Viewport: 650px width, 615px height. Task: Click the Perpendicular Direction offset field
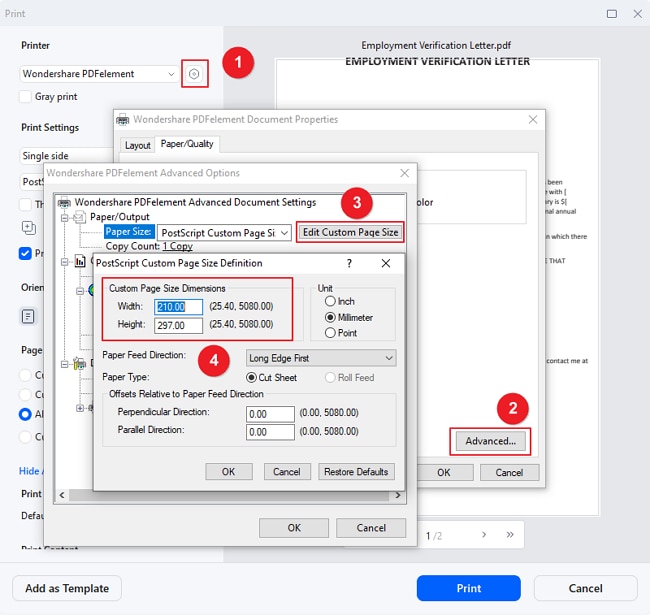click(x=270, y=414)
